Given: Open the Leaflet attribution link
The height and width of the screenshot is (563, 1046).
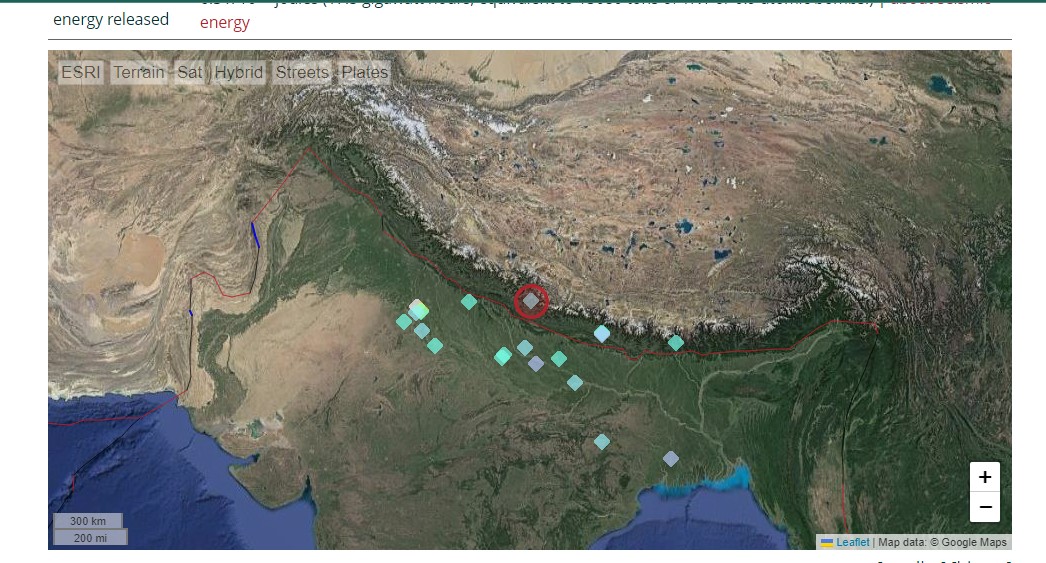Looking at the screenshot, I should 853,542.
